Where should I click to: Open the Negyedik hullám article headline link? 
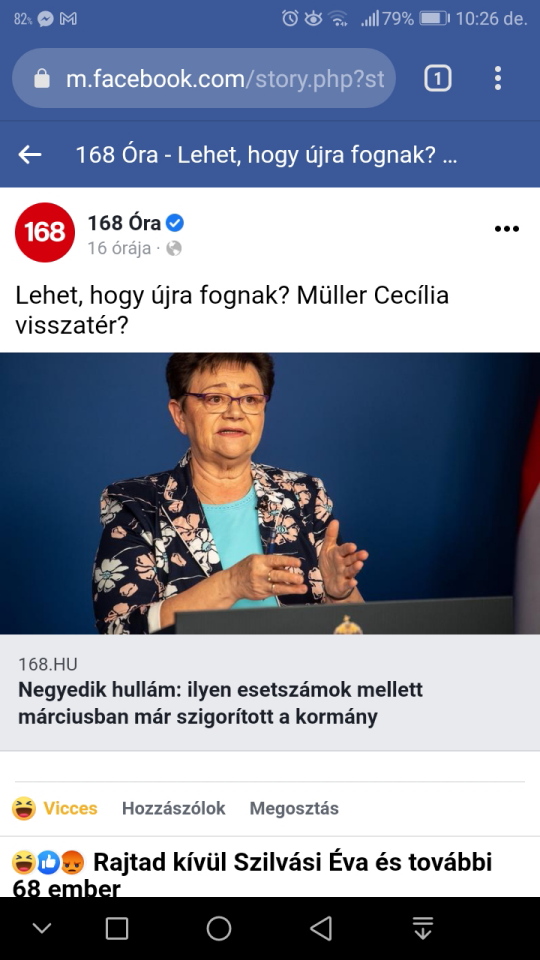pyautogui.click(x=220, y=703)
